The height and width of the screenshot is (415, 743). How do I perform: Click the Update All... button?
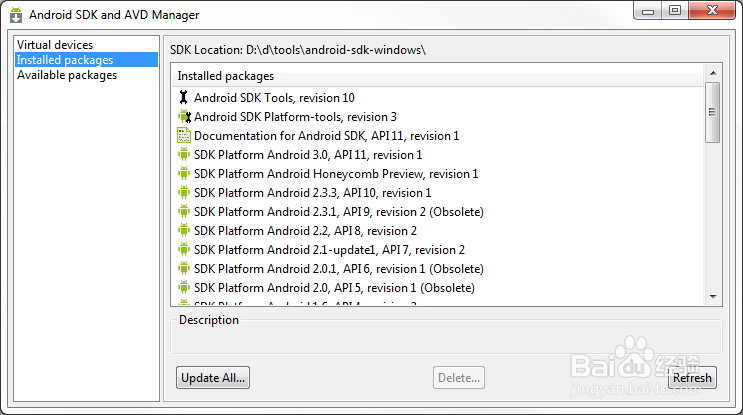click(213, 378)
